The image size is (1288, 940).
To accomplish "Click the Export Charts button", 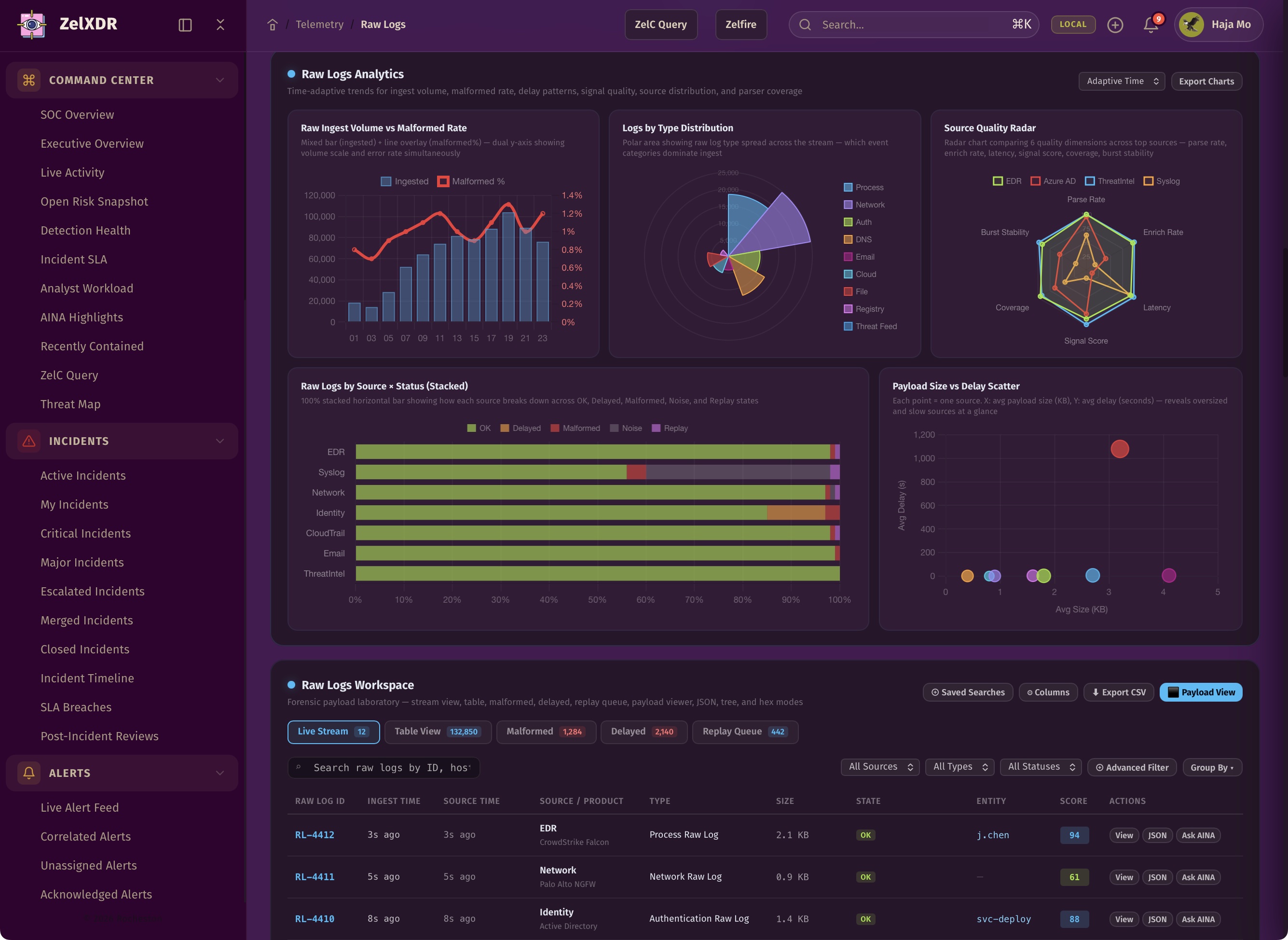I will (x=1206, y=82).
